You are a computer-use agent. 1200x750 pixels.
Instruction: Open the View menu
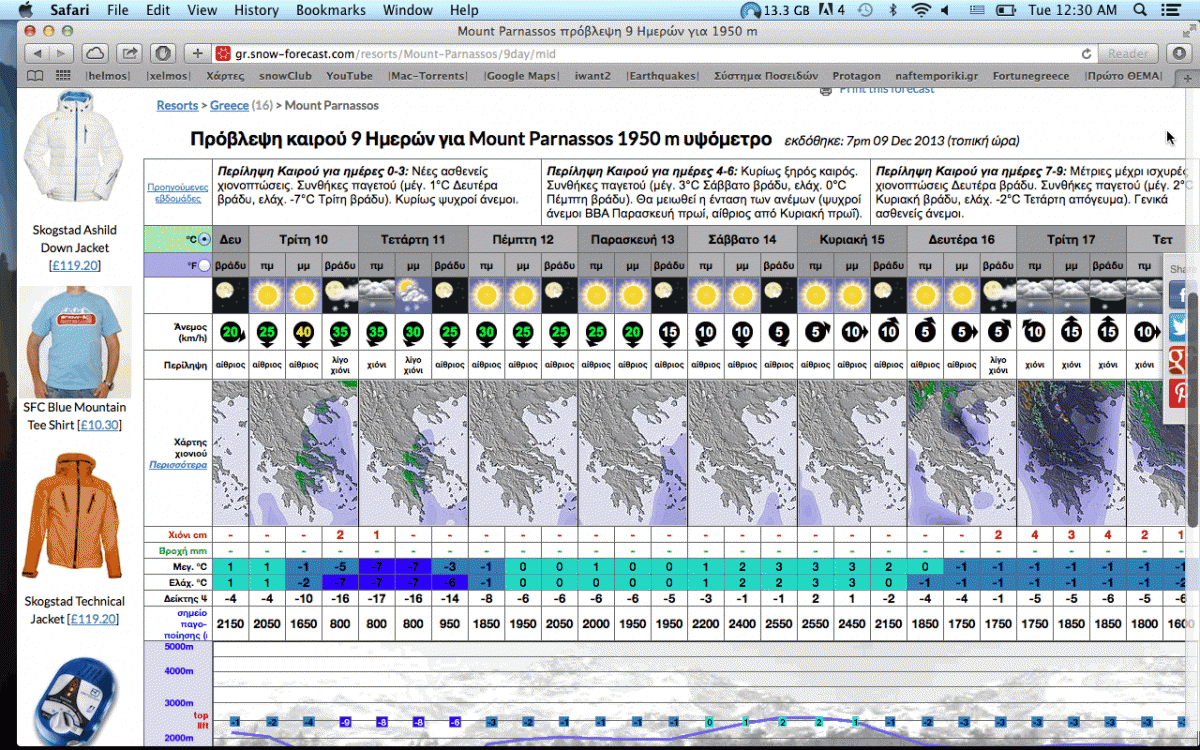click(202, 10)
